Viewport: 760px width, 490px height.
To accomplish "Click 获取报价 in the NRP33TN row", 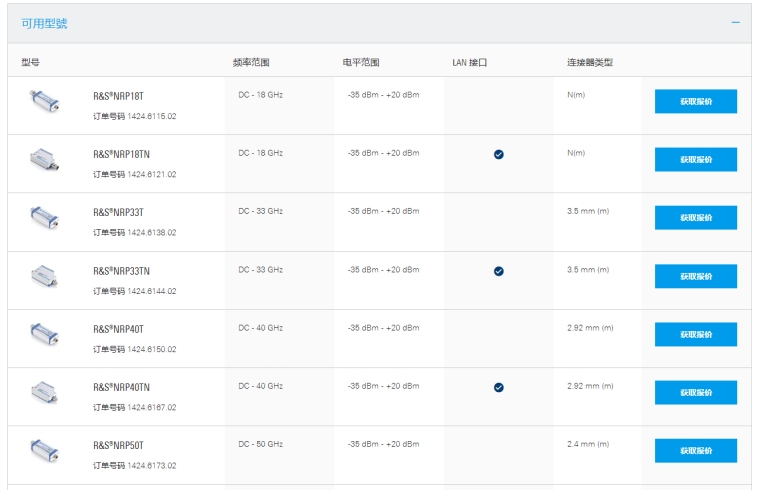I will click(x=695, y=276).
